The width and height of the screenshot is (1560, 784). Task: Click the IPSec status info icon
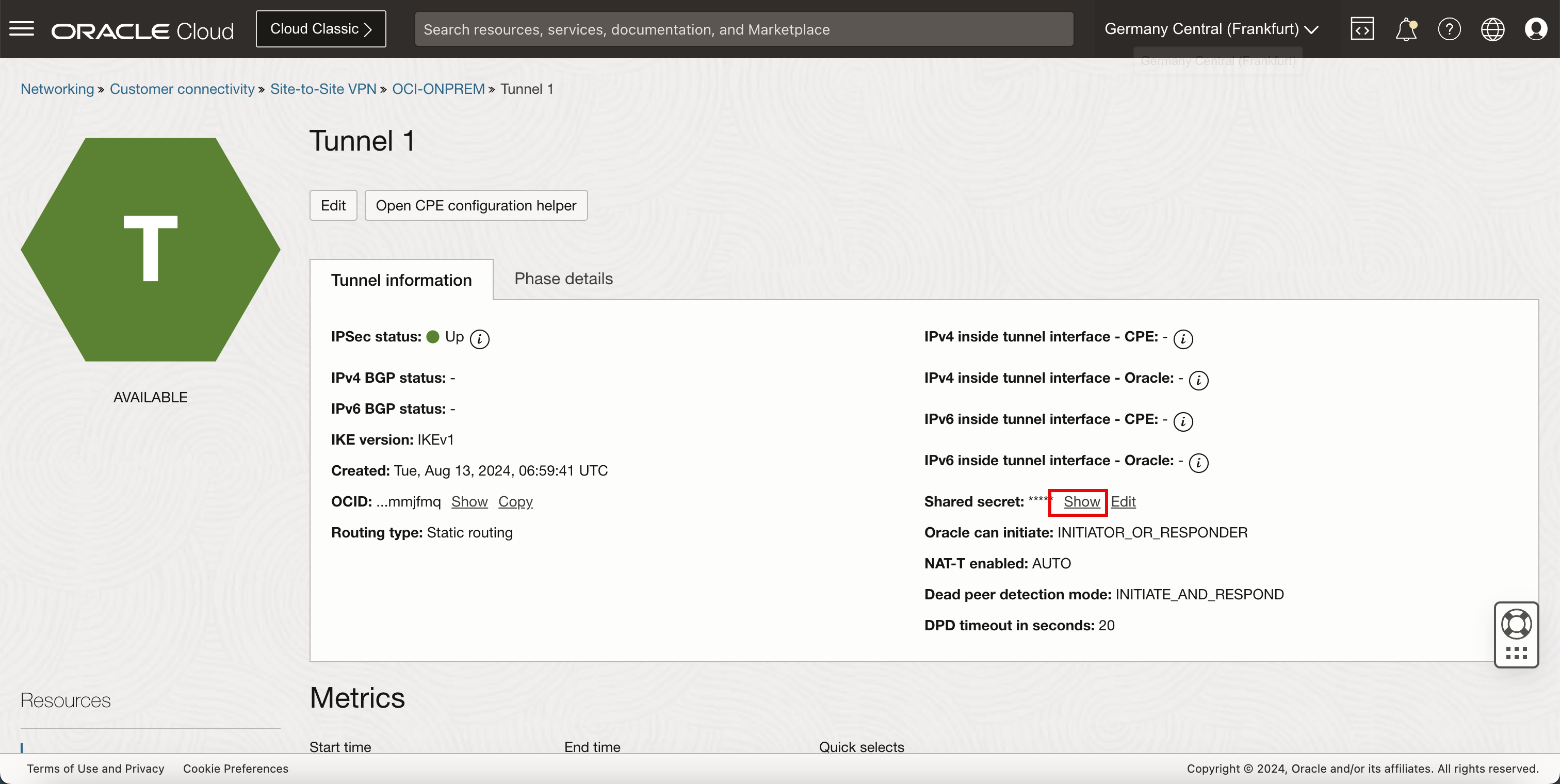(x=480, y=338)
